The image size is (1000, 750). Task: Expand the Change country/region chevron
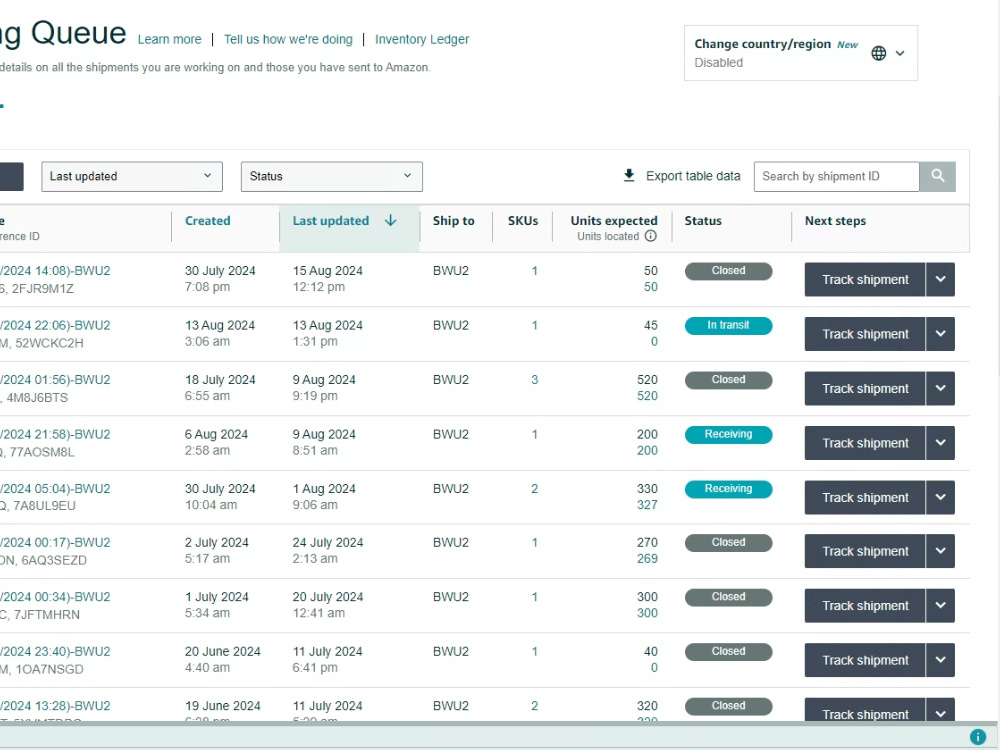tap(900, 54)
